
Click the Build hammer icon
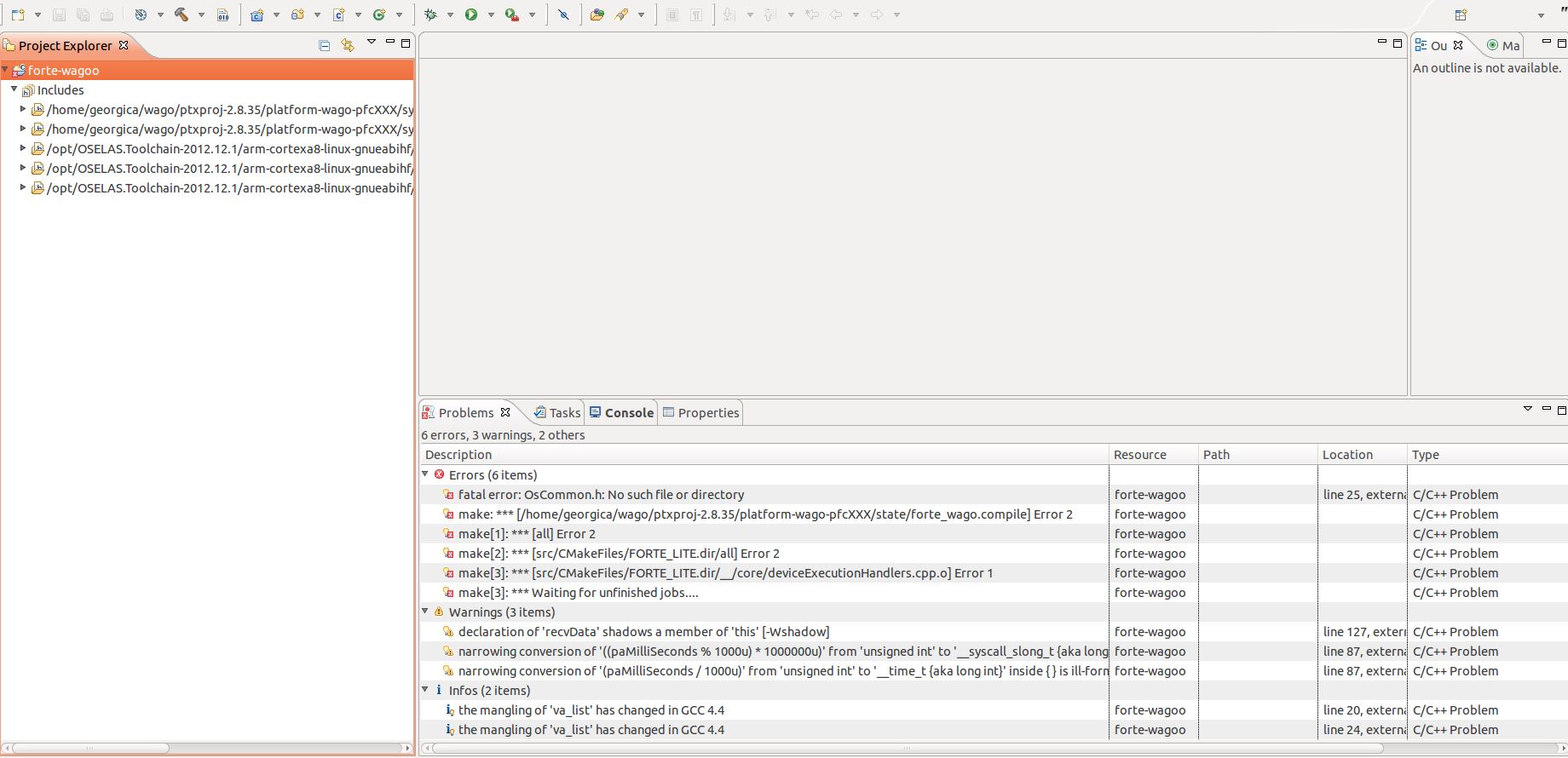(x=182, y=14)
